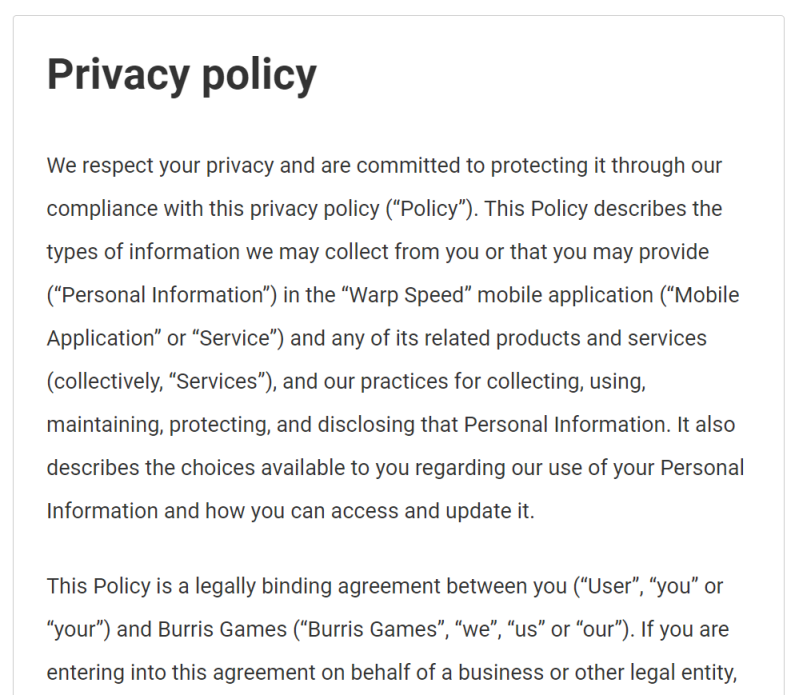Screen dimensions: 799x695
Task: Click the word "maintaining" in the policy text
Action: (x=103, y=424)
